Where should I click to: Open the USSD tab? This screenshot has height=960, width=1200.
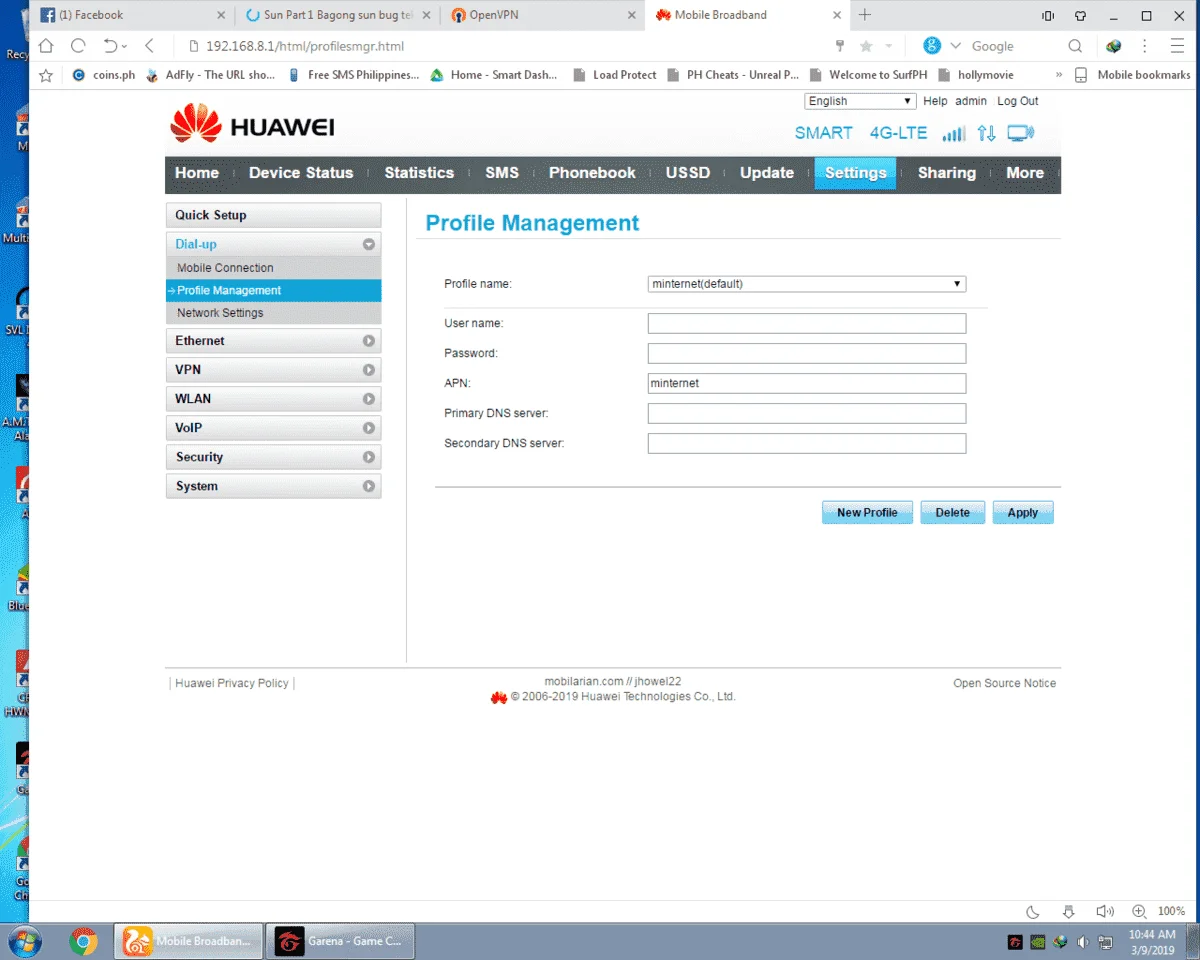pyautogui.click(x=688, y=173)
